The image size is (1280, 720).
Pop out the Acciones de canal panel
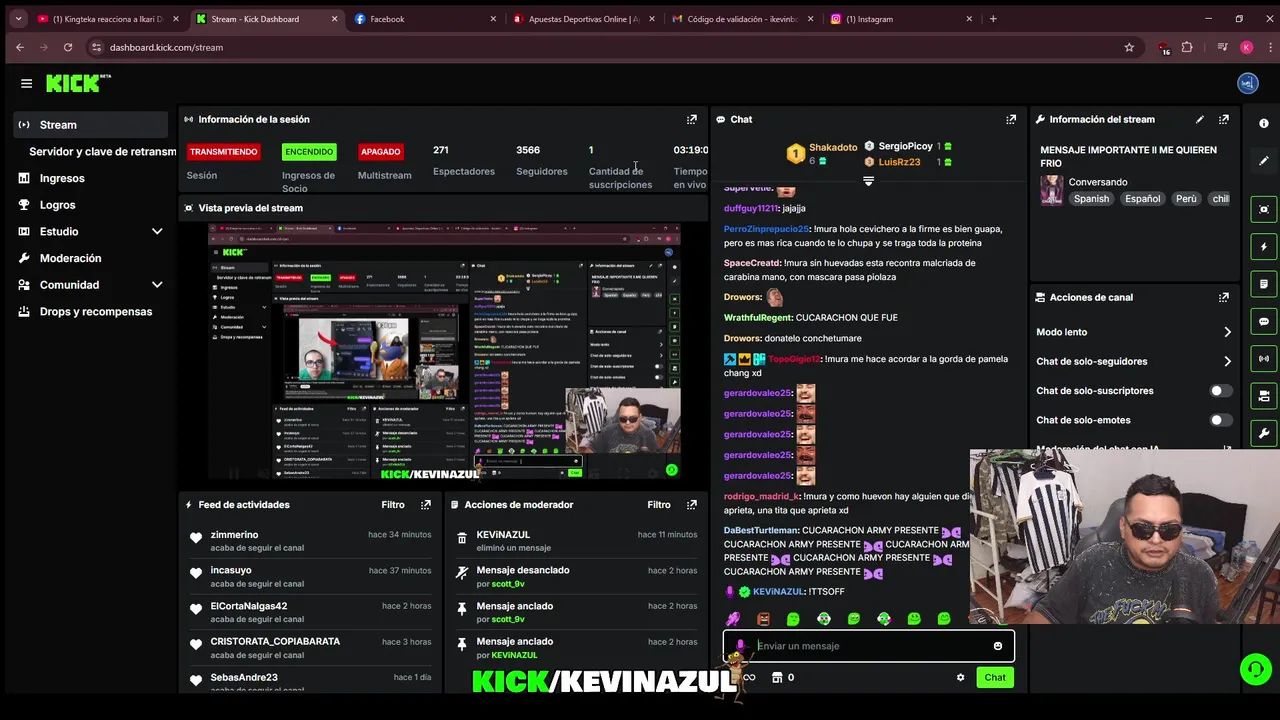(1224, 297)
